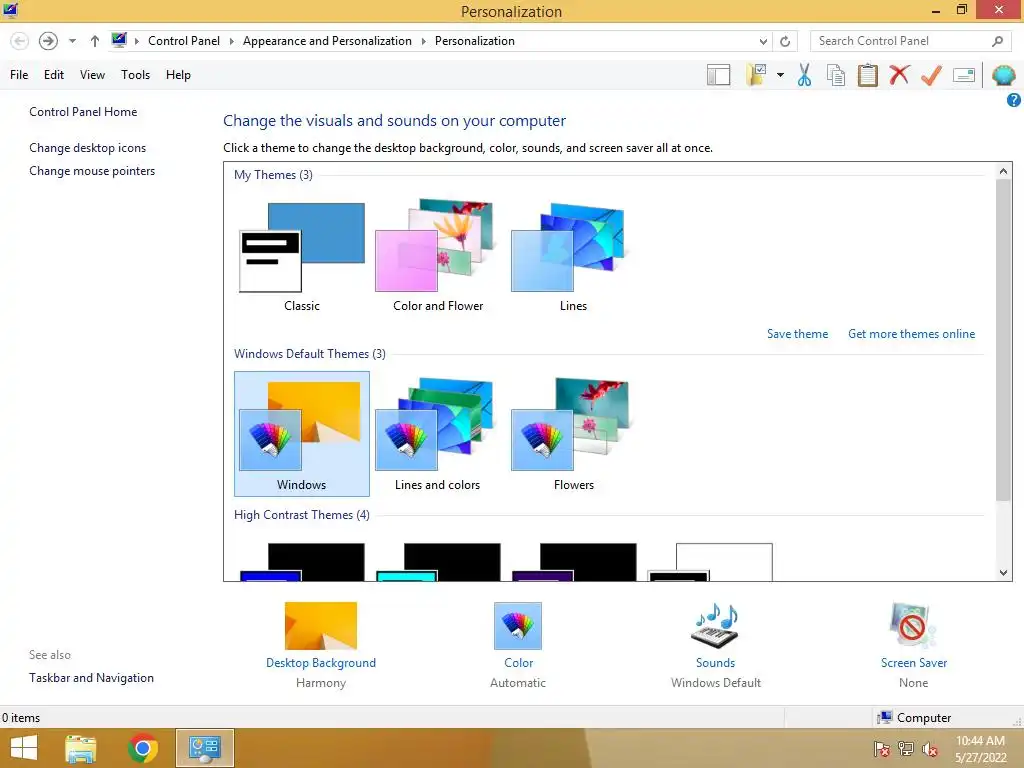The image size is (1024, 768).
Task: Select the Lines theme in My Themes
Action: 573,257
